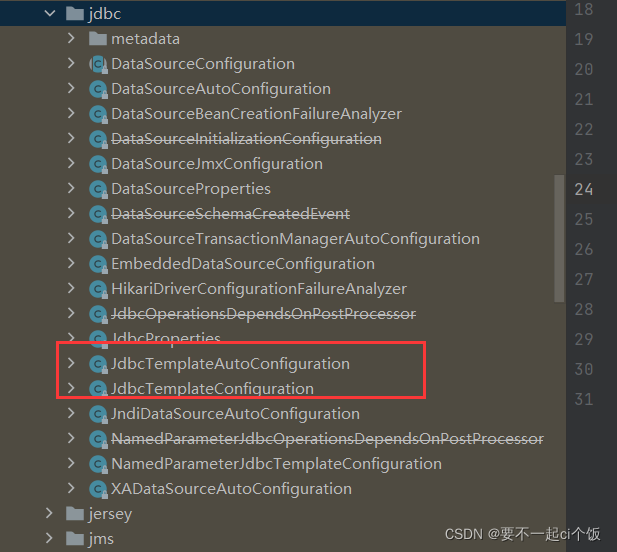Click line number 30 in the gutter
Viewport: 617px width, 552px height.
pyautogui.click(x=584, y=369)
